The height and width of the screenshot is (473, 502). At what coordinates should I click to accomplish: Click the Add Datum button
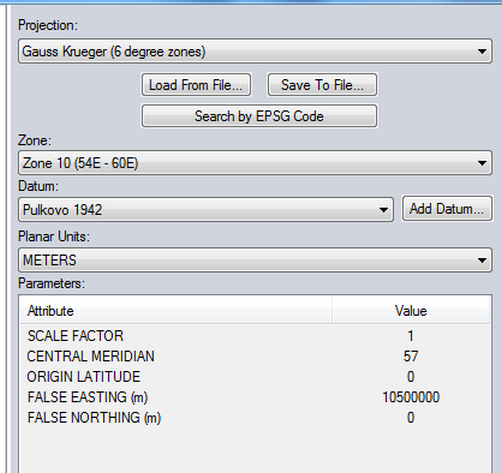(x=447, y=209)
